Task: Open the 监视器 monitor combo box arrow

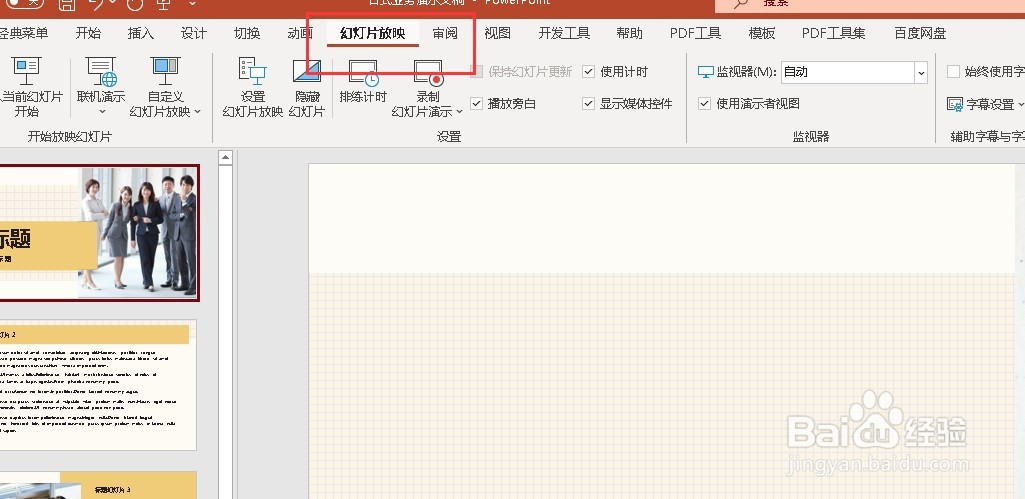Action: click(x=921, y=73)
